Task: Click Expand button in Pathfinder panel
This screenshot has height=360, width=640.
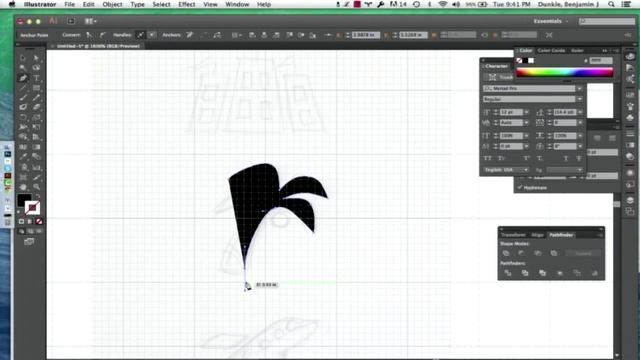Action: tap(583, 253)
